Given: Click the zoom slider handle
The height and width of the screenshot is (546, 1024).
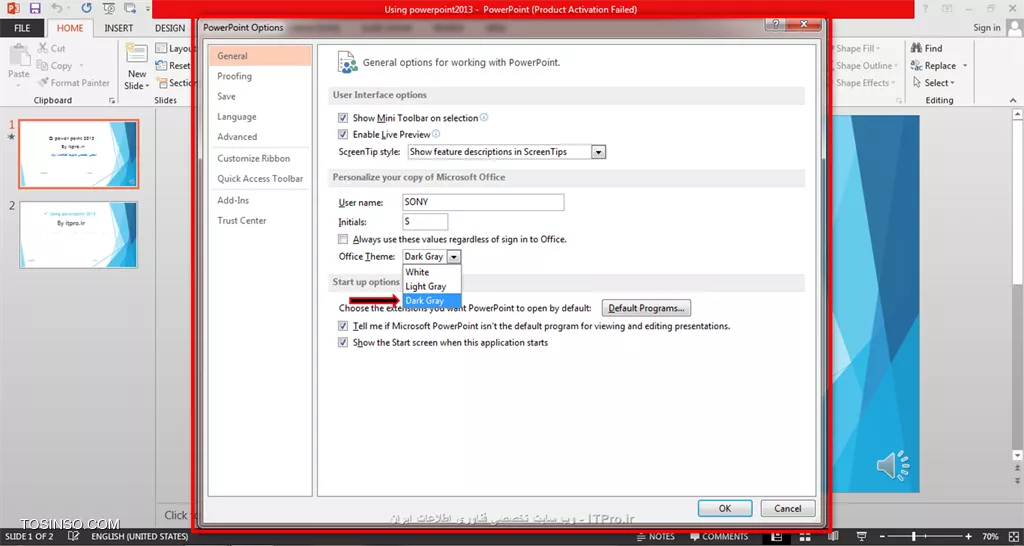Looking at the screenshot, I should pyautogui.click(x=913, y=537).
